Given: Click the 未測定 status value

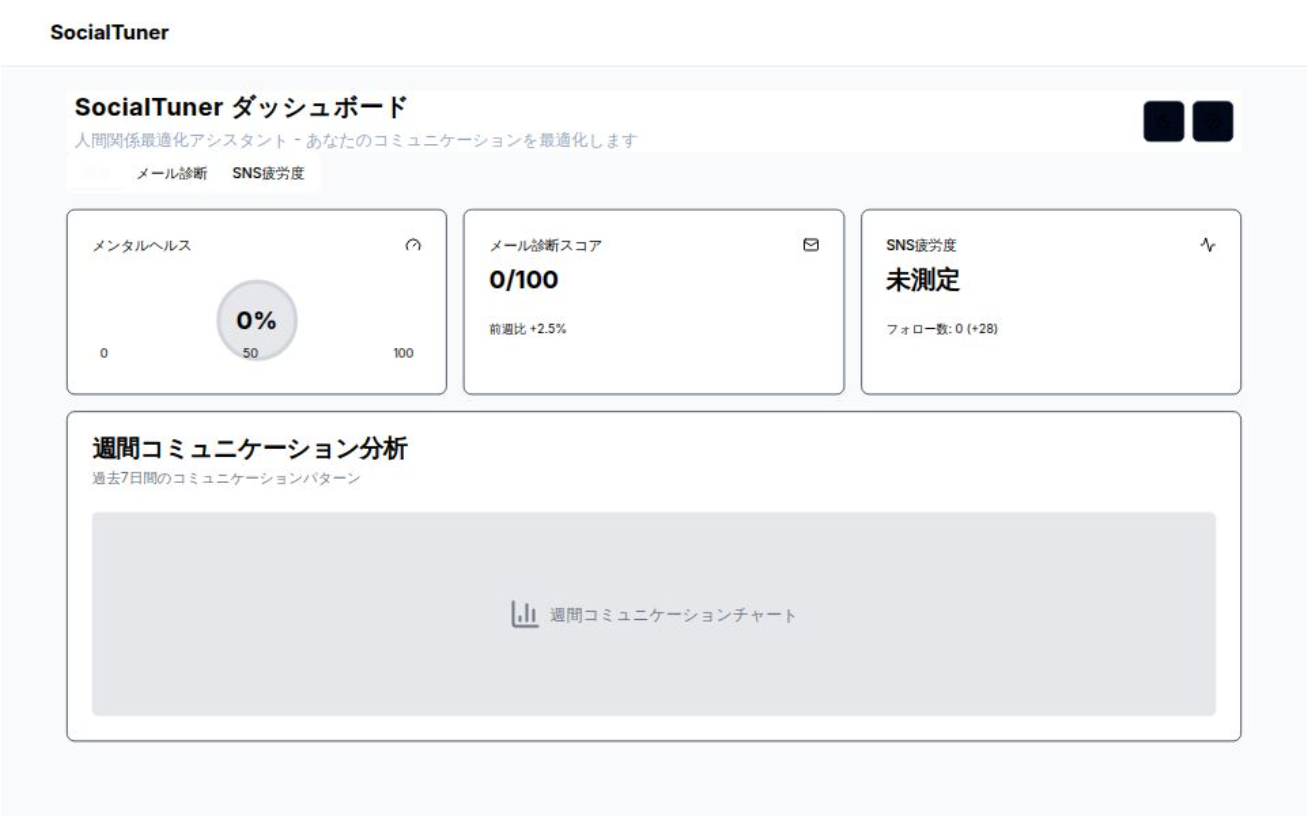Looking at the screenshot, I should pyautogui.click(x=923, y=280).
